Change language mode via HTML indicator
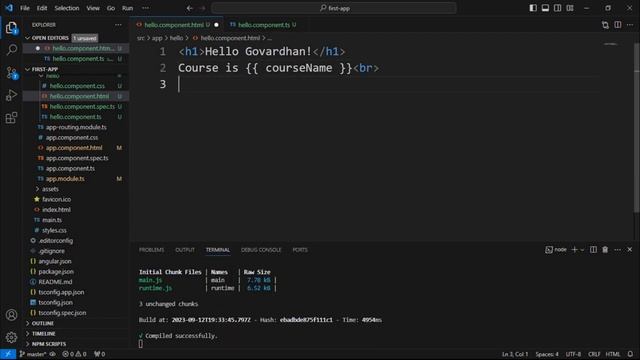Screen dimensions: 640x360 [x=613, y=354]
